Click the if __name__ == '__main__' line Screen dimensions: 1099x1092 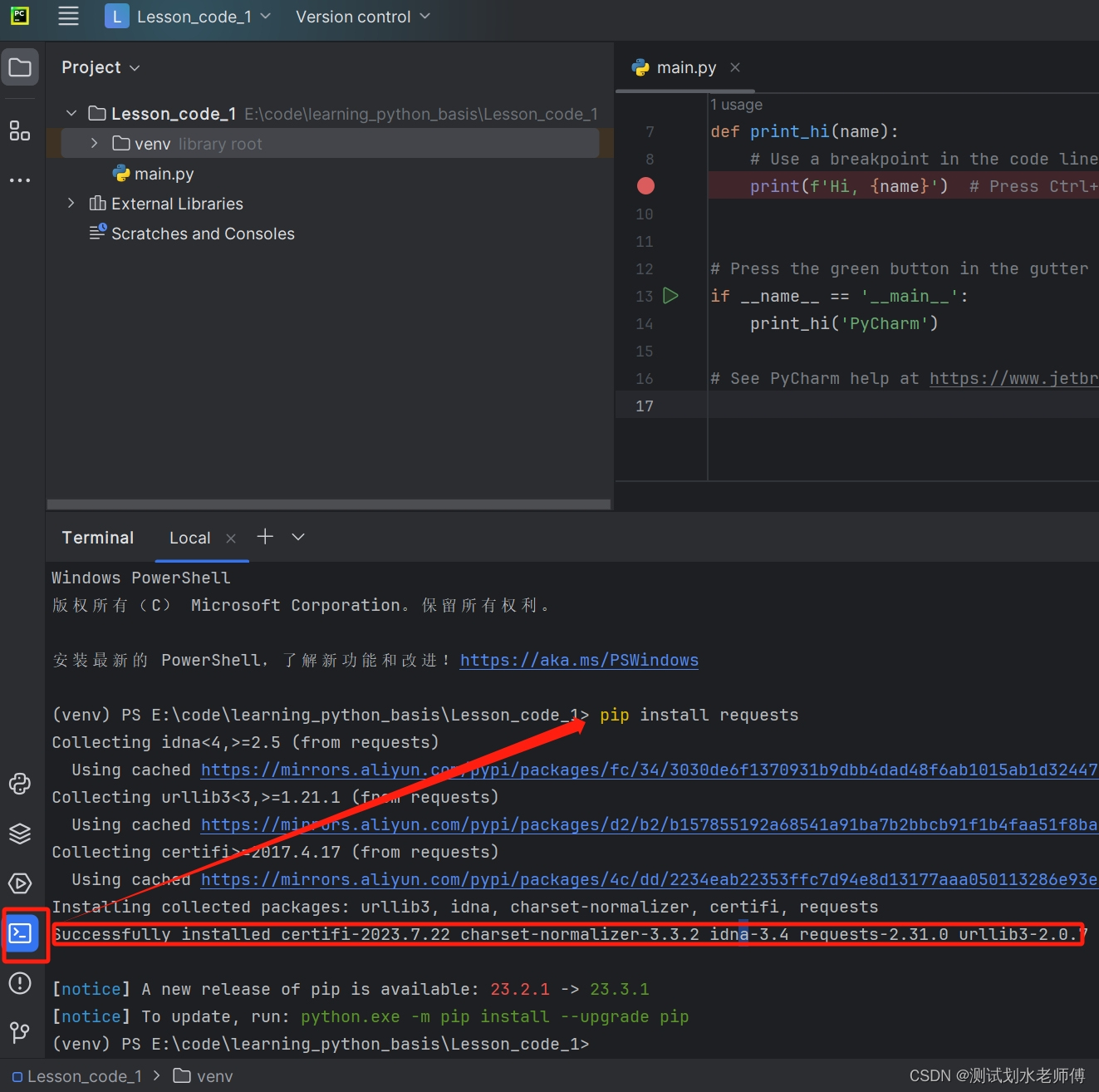coord(839,296)
